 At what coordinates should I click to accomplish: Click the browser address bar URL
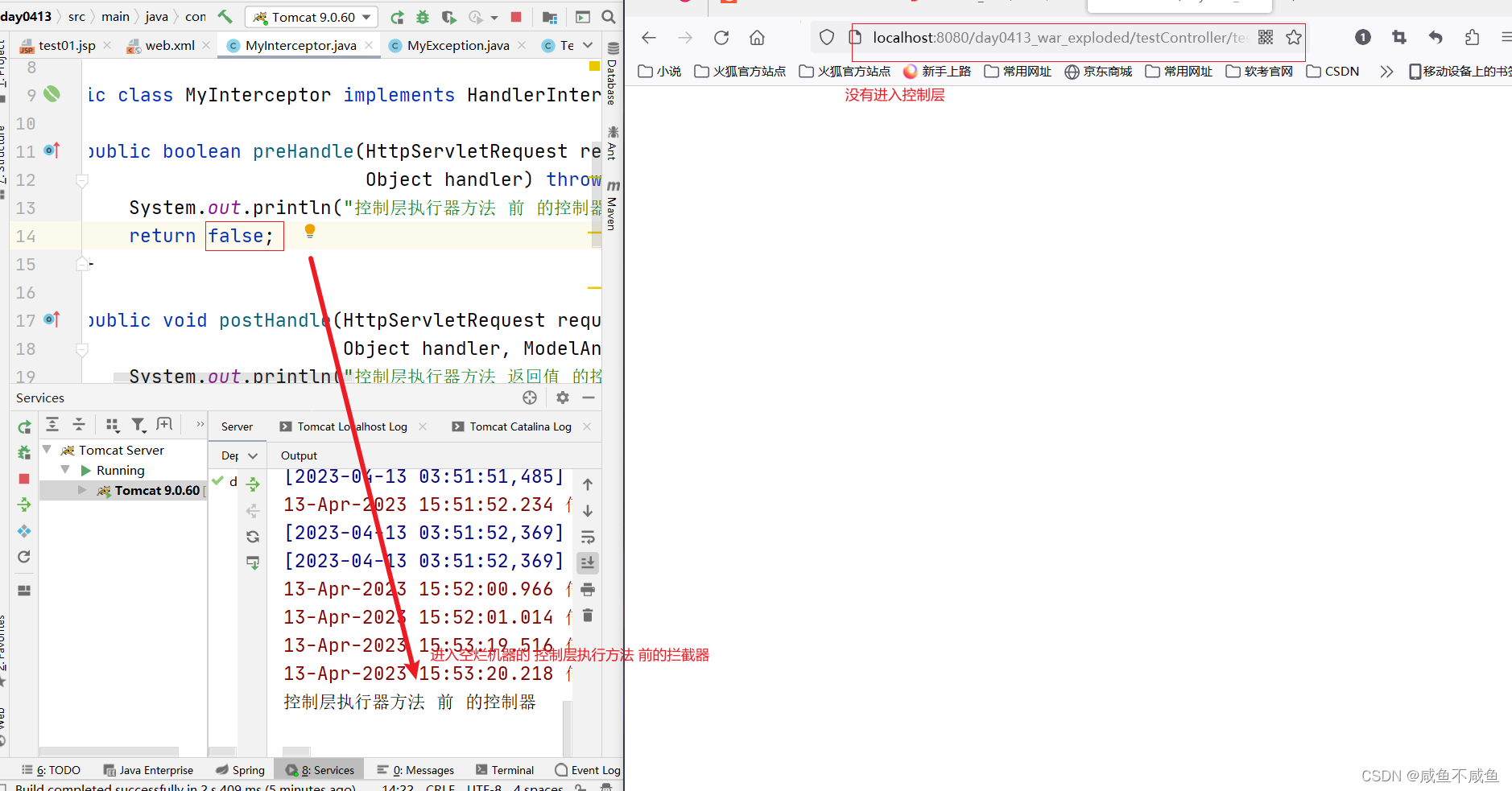pyautogui.click(x=1060, y=38)
